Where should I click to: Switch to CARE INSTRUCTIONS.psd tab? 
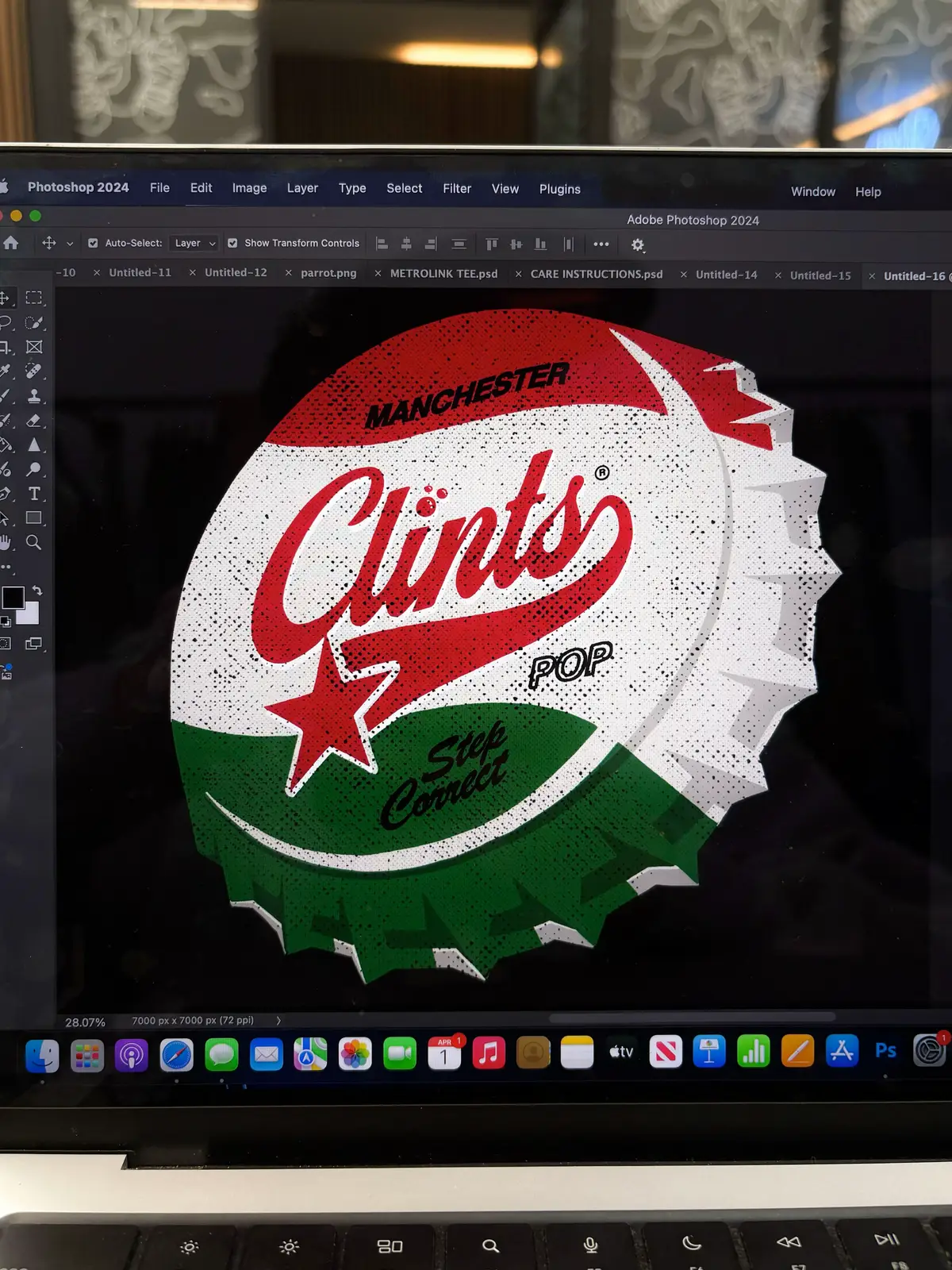pos(597,274)
